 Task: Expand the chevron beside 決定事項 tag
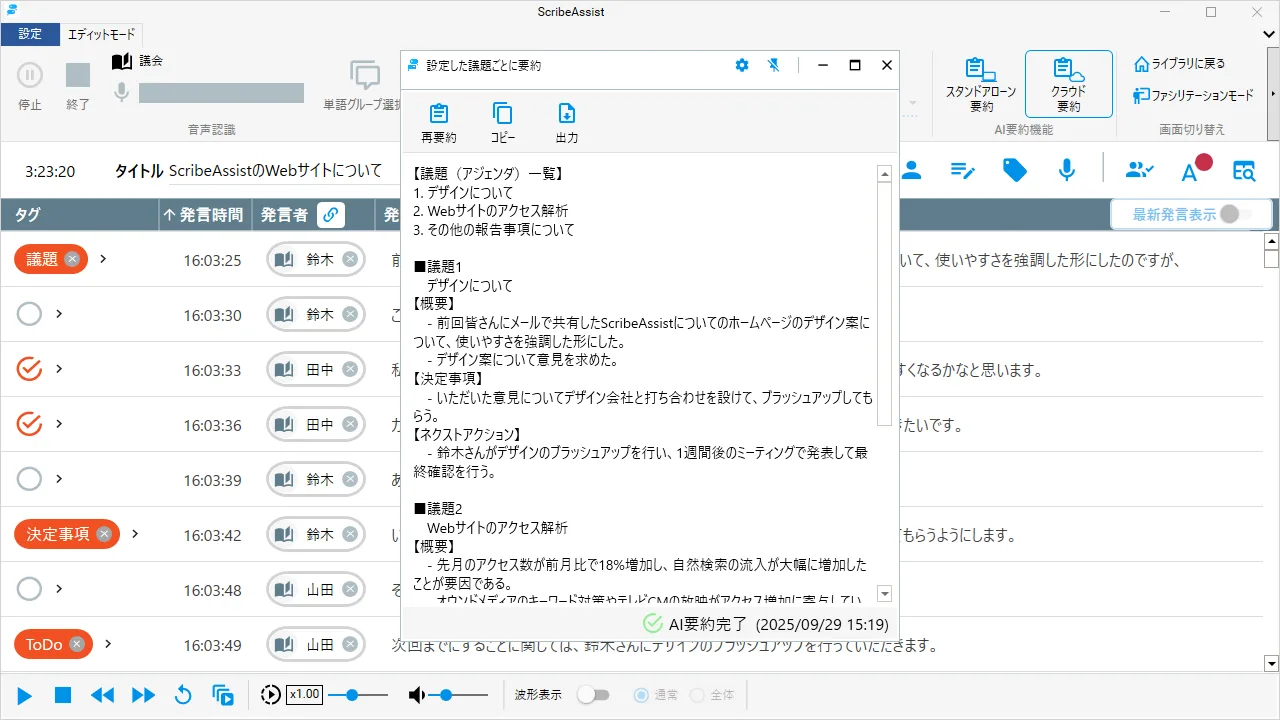(135, 534)
